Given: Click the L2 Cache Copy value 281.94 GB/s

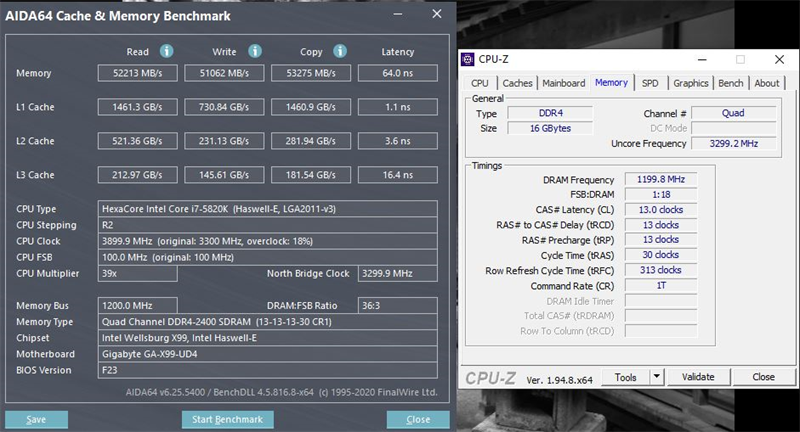Looking at the screenshot, I should [x=311, y=141].
